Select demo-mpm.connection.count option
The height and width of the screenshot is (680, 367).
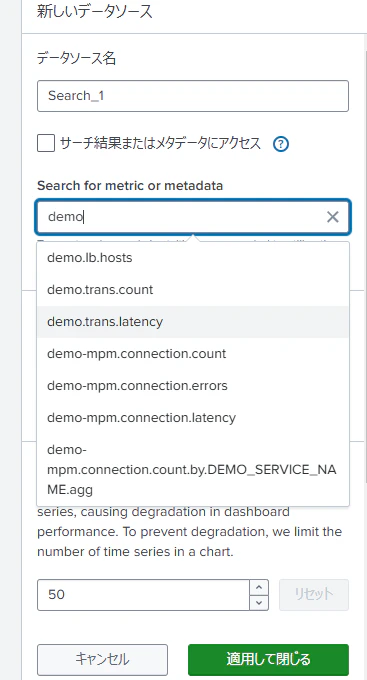click(x=193, y=354)
